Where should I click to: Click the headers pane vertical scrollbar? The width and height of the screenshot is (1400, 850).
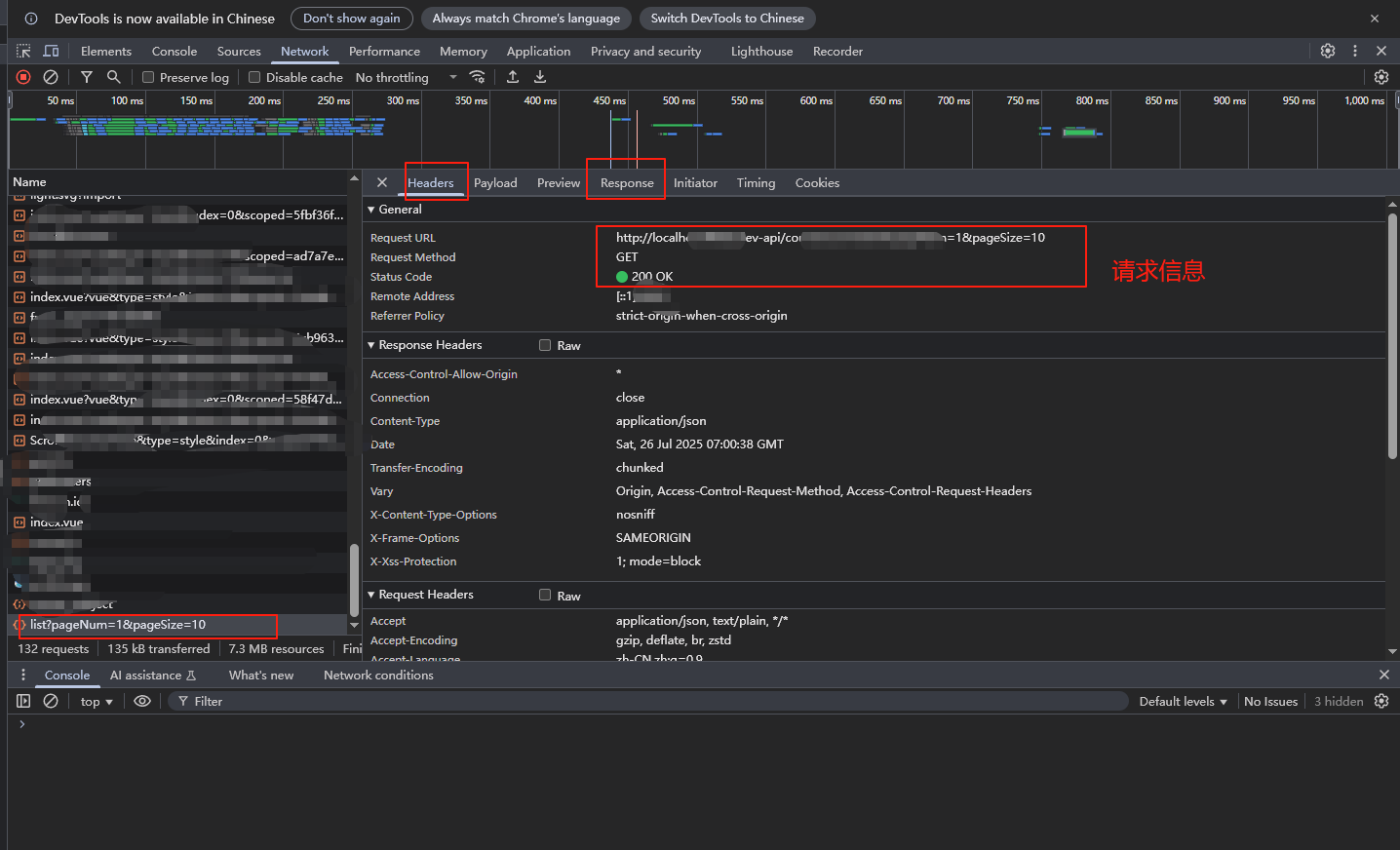[1392, 336]
